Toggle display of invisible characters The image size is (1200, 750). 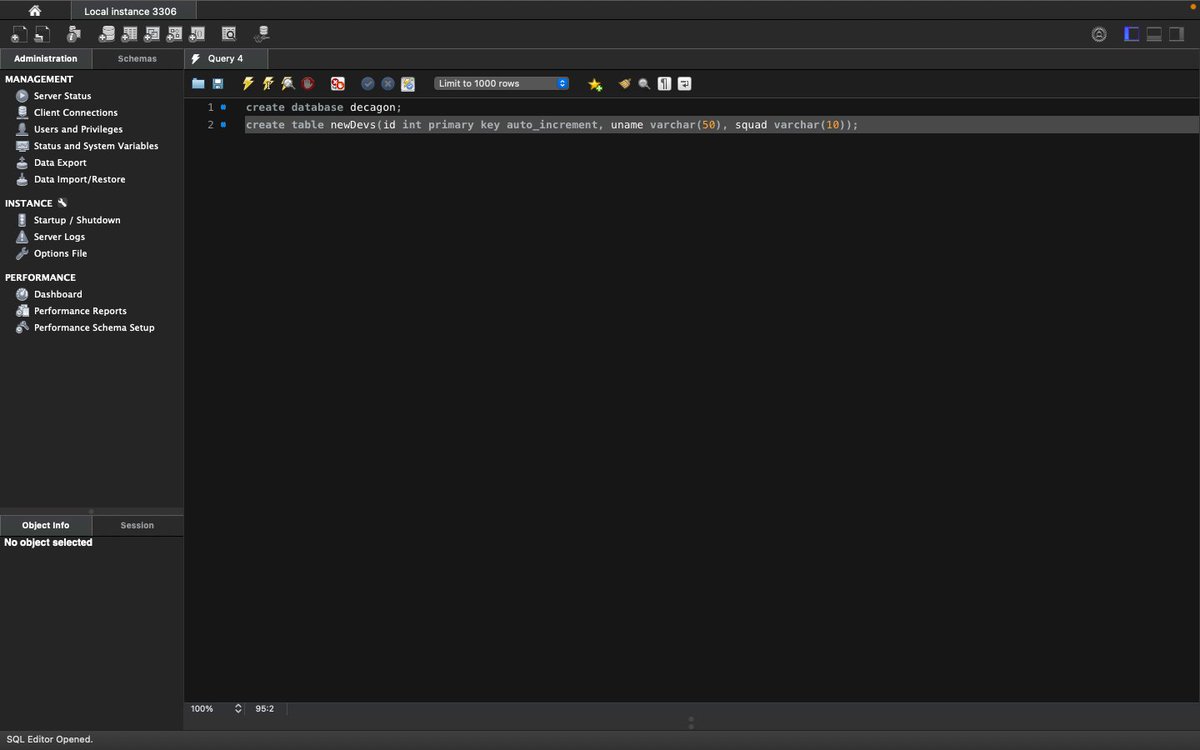664,84
